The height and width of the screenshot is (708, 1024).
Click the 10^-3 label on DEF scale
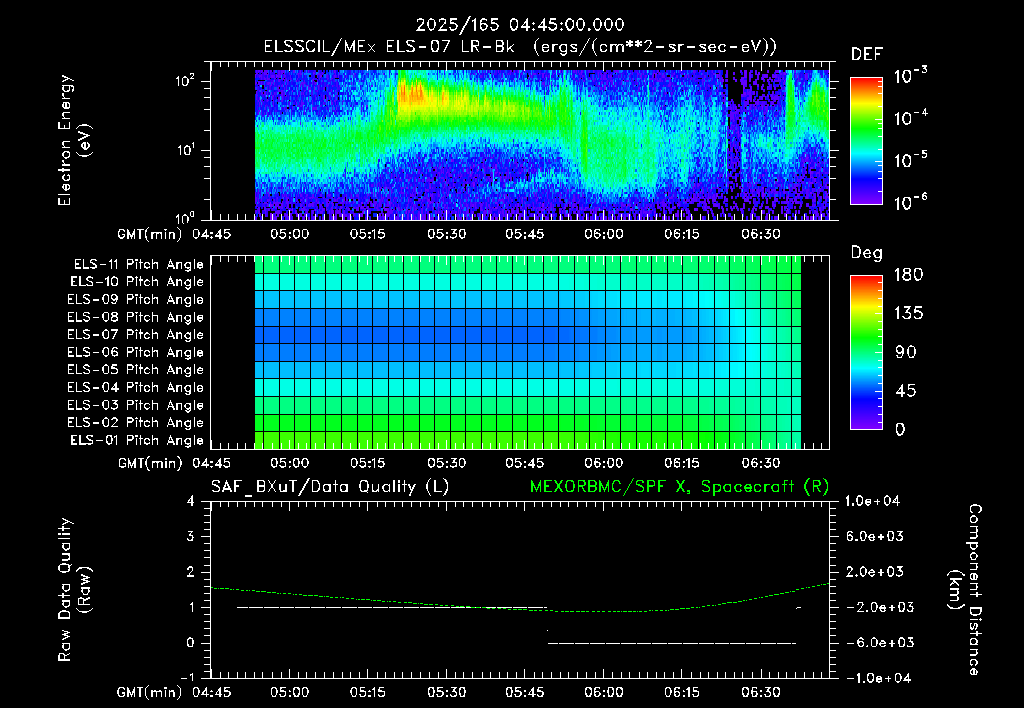tap(911, 76)
